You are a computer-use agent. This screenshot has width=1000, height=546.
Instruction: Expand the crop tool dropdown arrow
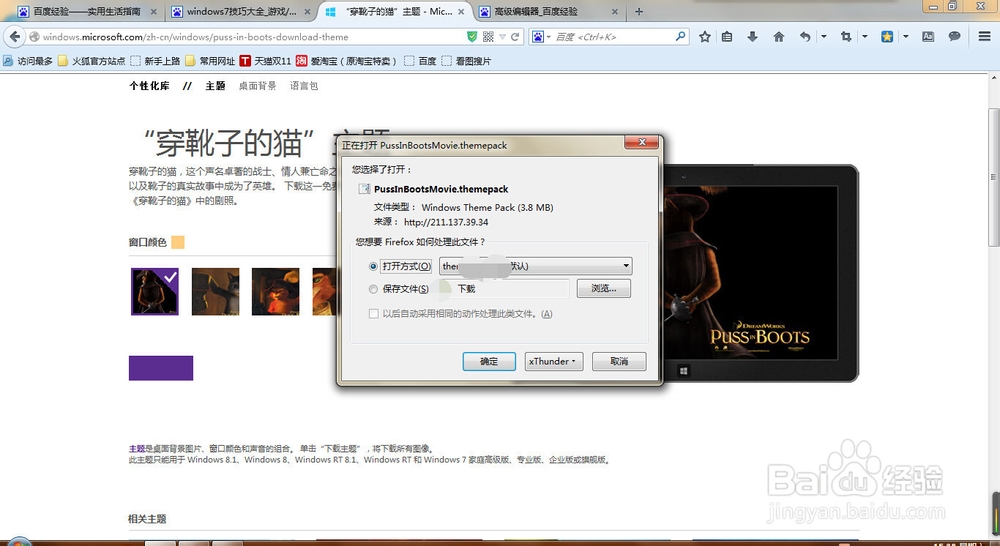[x=865, y=37]
